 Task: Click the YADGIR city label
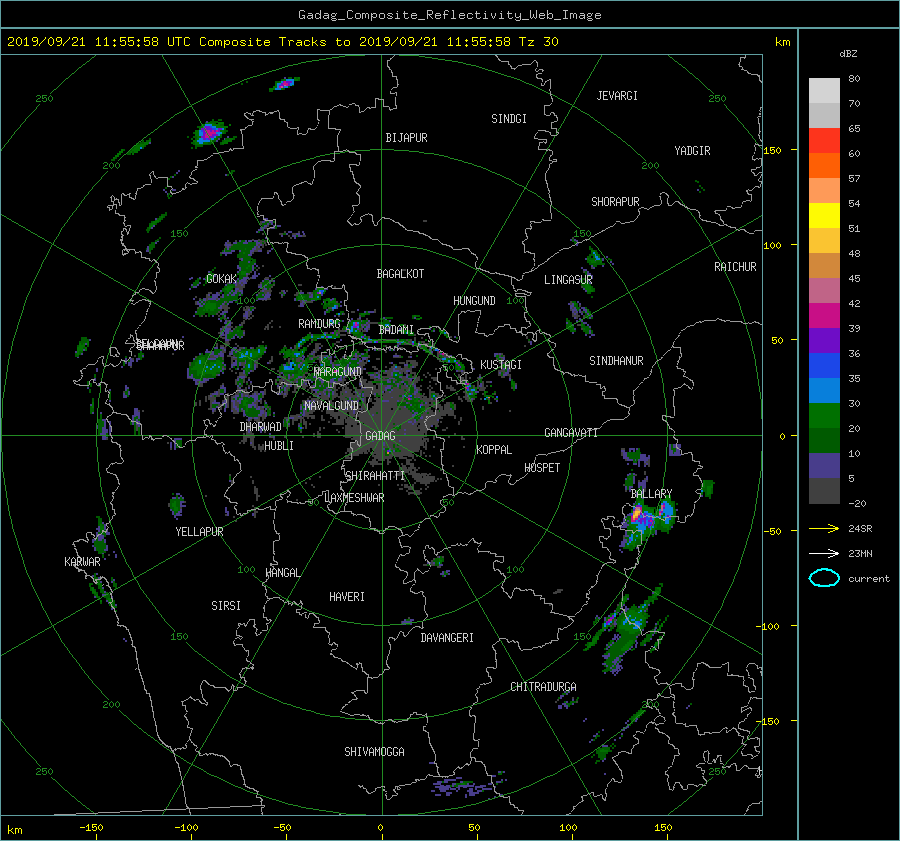(692, 151)
